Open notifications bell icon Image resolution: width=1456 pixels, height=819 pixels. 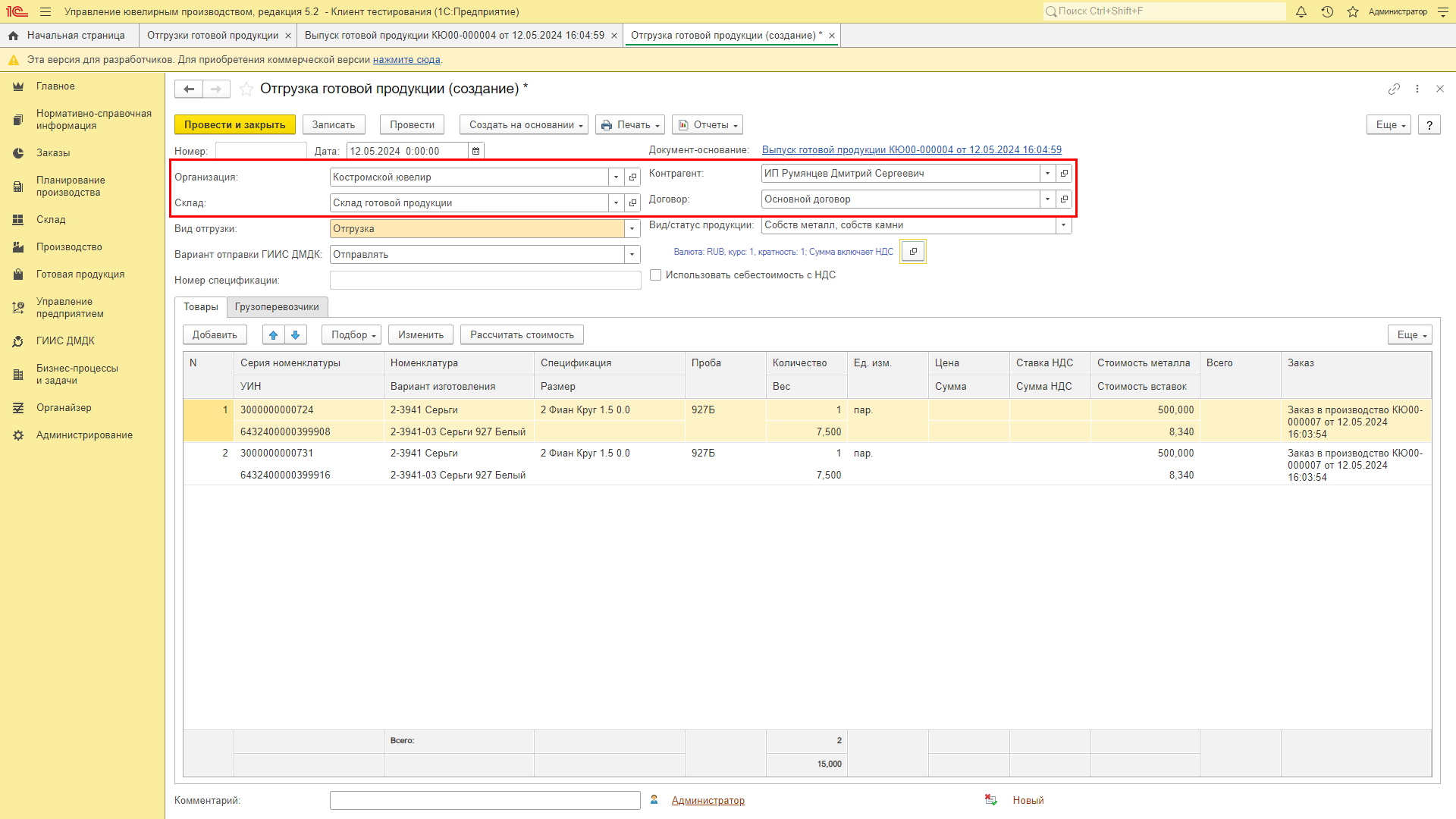pyautogui.click(x=1301, y=11)
